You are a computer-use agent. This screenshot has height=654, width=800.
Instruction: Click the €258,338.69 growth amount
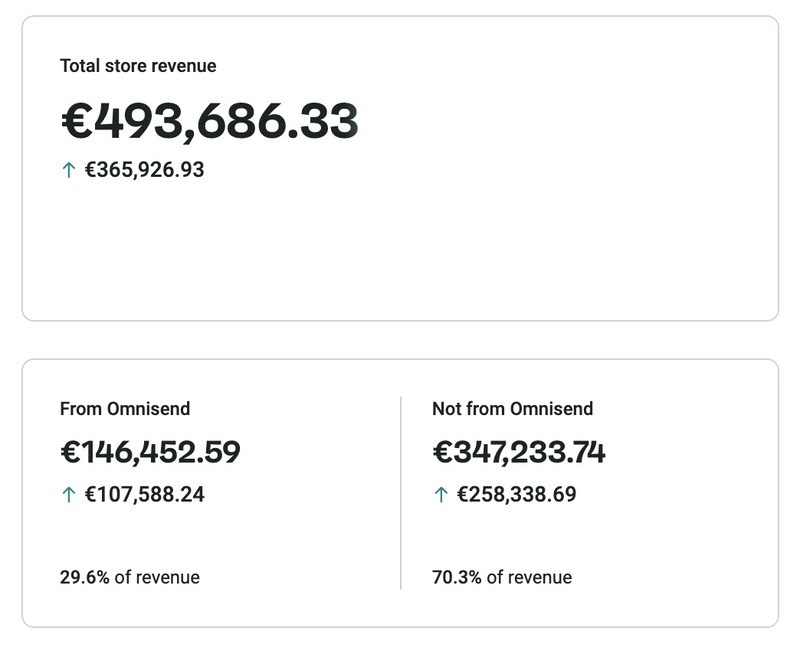[517, 494]
